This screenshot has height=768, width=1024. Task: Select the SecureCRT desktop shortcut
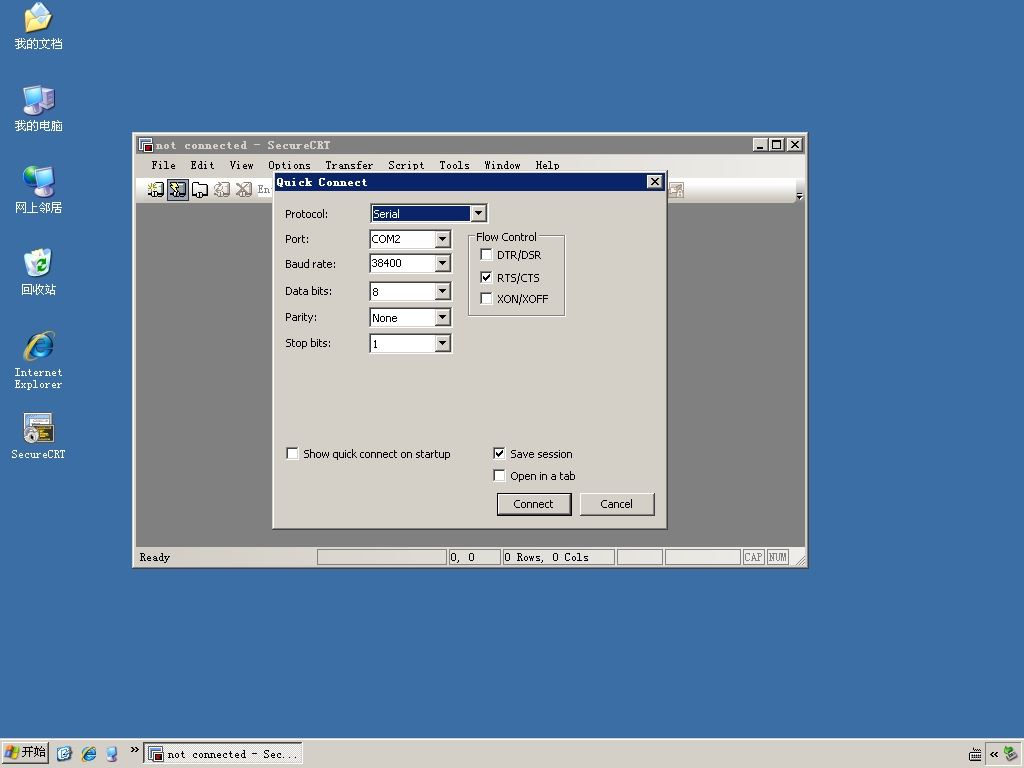(38, 436)
